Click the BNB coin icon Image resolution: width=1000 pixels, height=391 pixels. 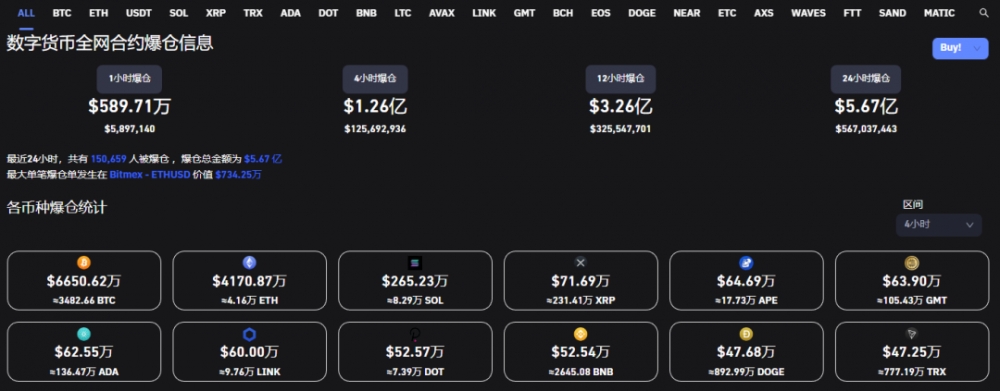580,334
